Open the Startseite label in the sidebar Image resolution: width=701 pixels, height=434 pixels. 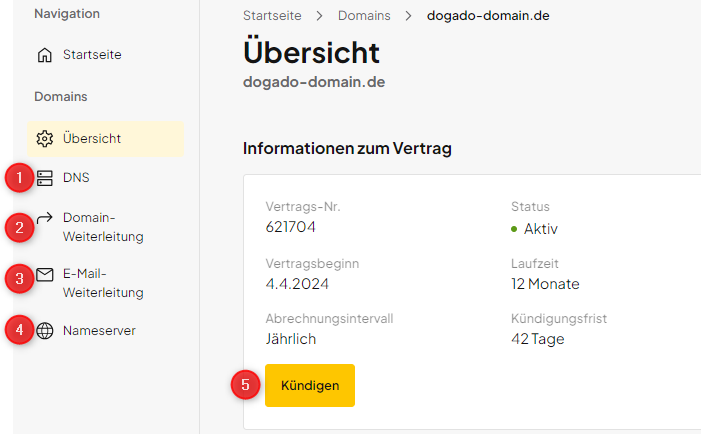pos(92,55)
